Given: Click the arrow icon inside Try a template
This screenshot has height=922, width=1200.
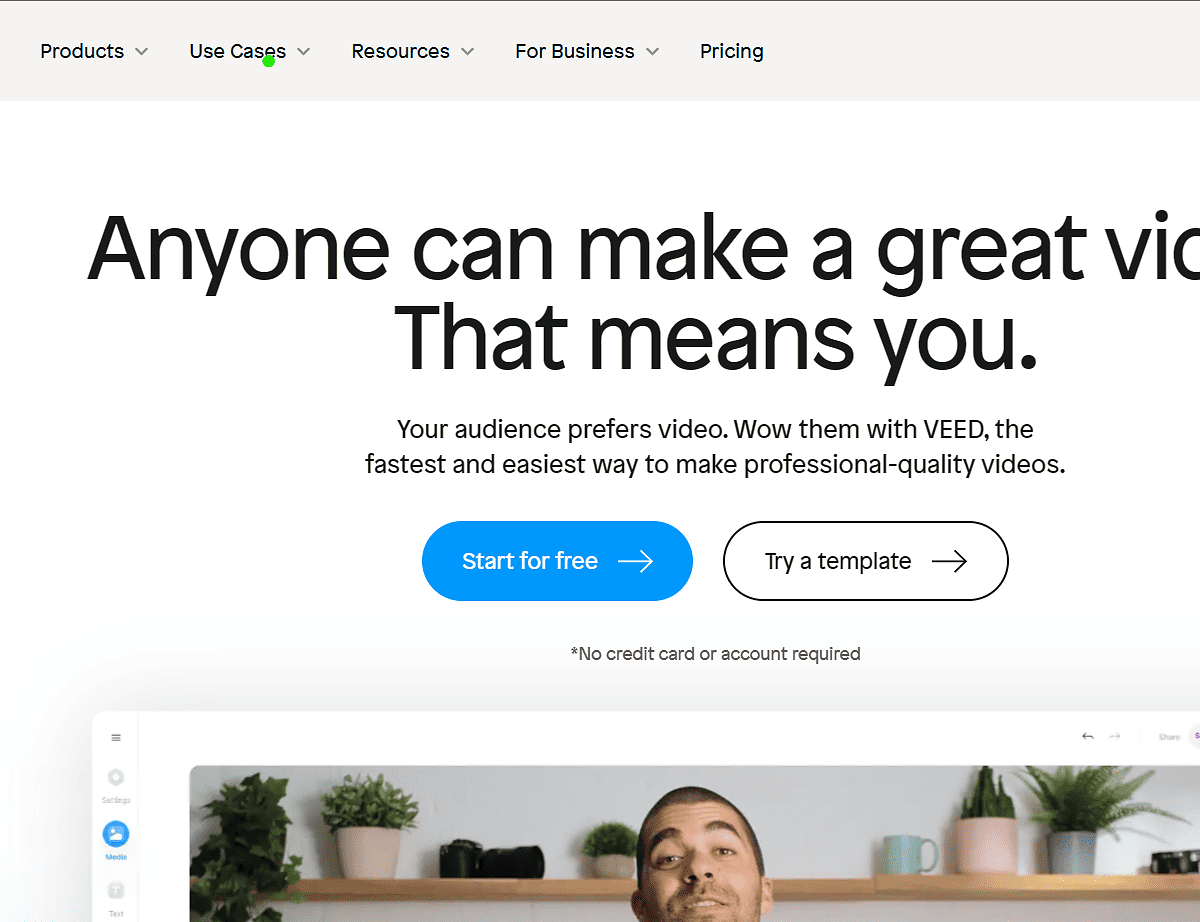Looking at the screenshot, I should (951, 561).
